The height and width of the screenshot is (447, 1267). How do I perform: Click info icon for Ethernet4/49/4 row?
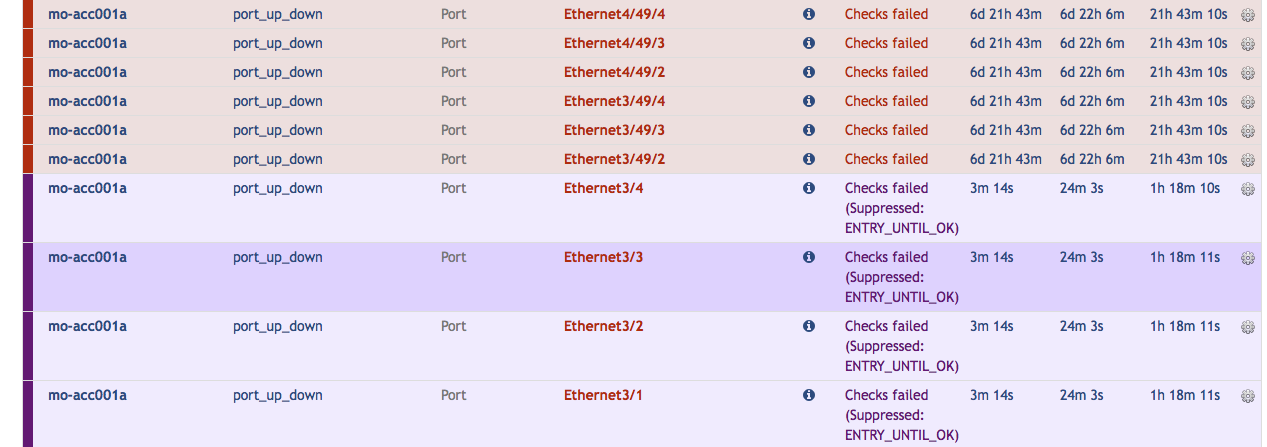[809, 14]
